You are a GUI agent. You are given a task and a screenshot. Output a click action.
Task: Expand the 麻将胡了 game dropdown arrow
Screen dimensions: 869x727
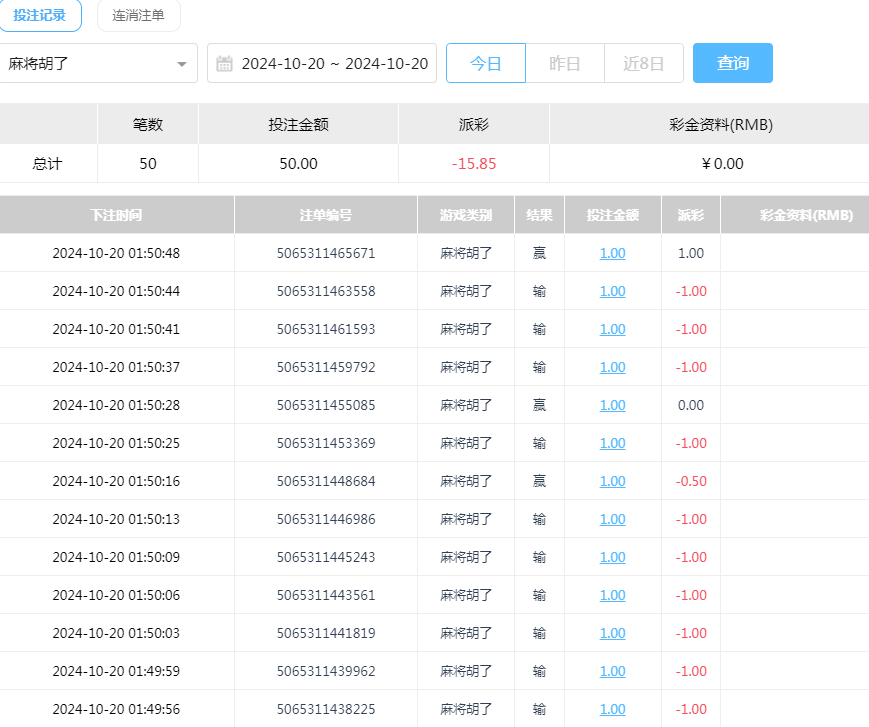(x=181, y=64)
